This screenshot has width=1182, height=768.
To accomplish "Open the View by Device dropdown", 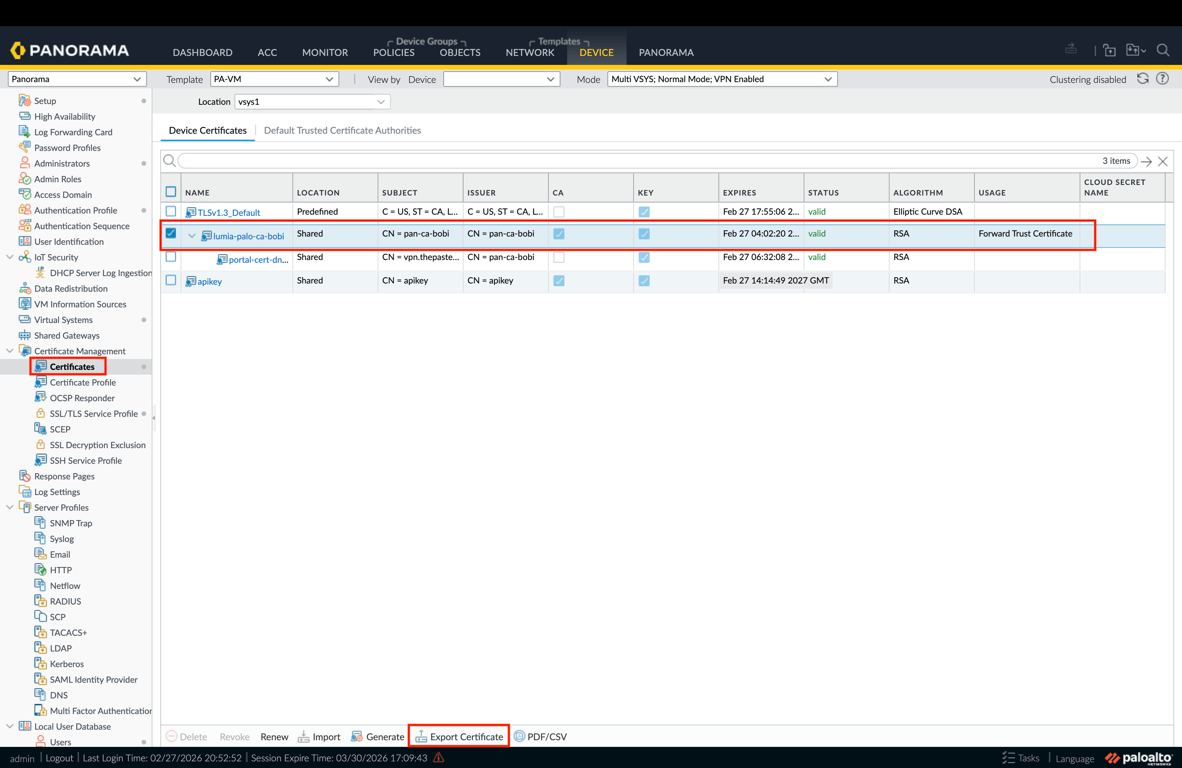I will tap(501, 78).
